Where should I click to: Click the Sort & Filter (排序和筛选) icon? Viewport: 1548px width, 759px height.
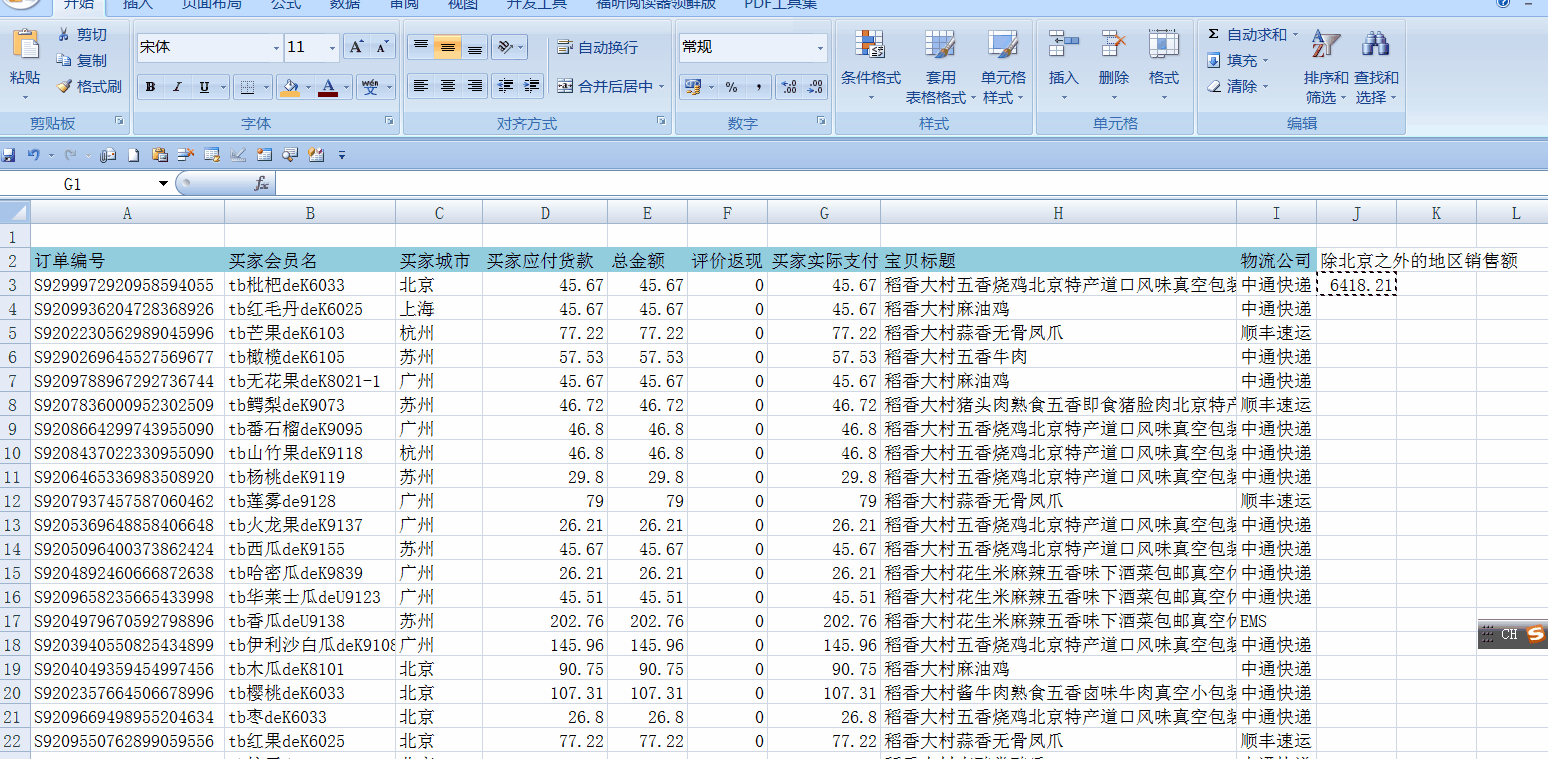1326,46
